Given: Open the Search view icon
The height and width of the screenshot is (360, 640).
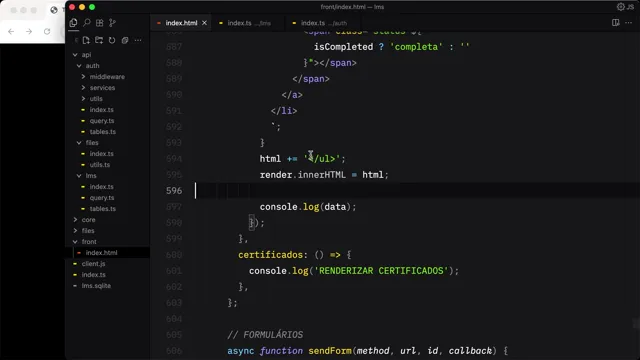Looking at the screenshot, I should point(87,23).
